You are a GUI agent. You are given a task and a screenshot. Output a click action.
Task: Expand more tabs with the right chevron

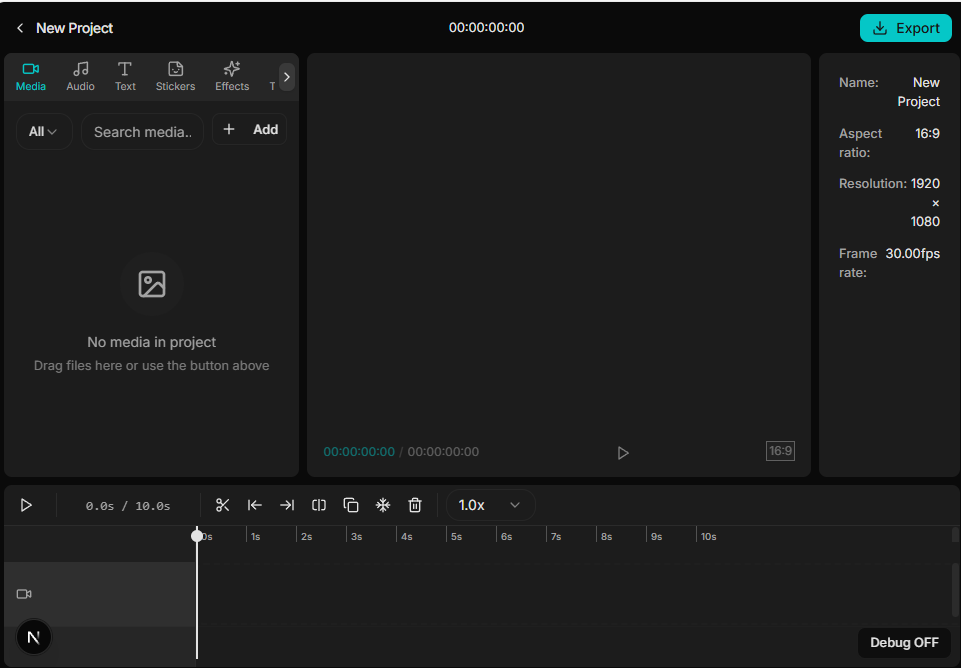pyautogui.click(x=287, y=77)
